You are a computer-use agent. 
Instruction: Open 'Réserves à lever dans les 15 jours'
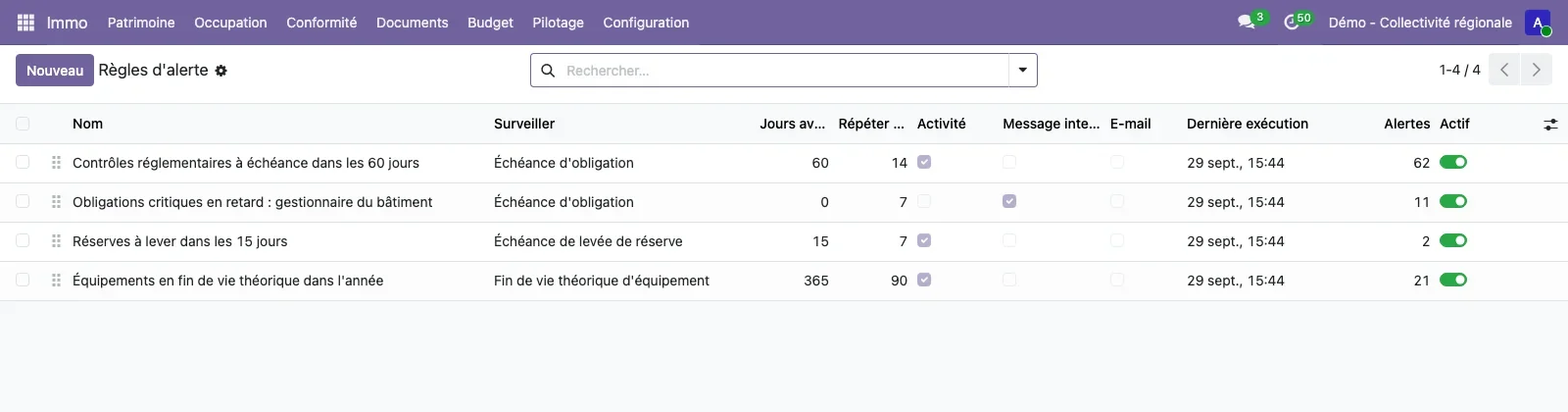point(180,241)
